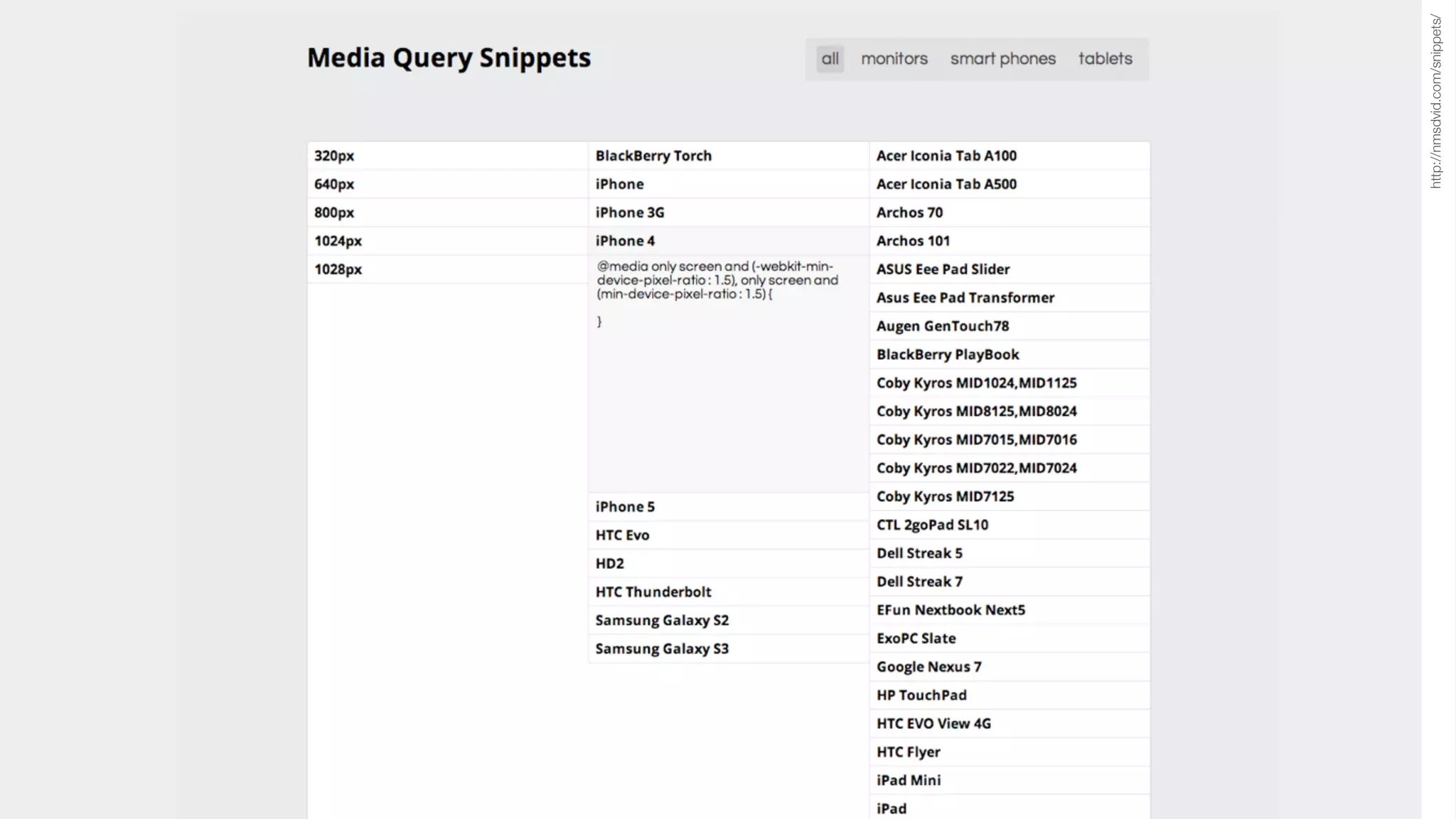The width and height of the screenshot is (1456, 819).
Task: Open the nmsdvid.com snippets URL link
Action: click(1436, 101)
